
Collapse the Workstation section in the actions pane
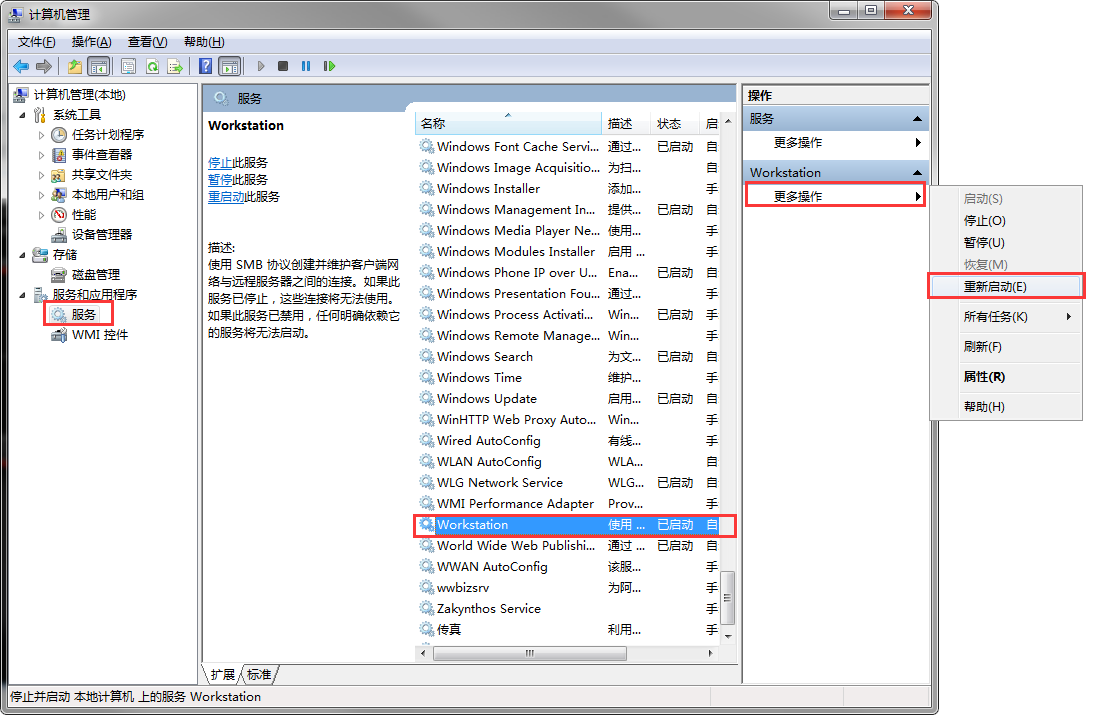click(917, 173)
